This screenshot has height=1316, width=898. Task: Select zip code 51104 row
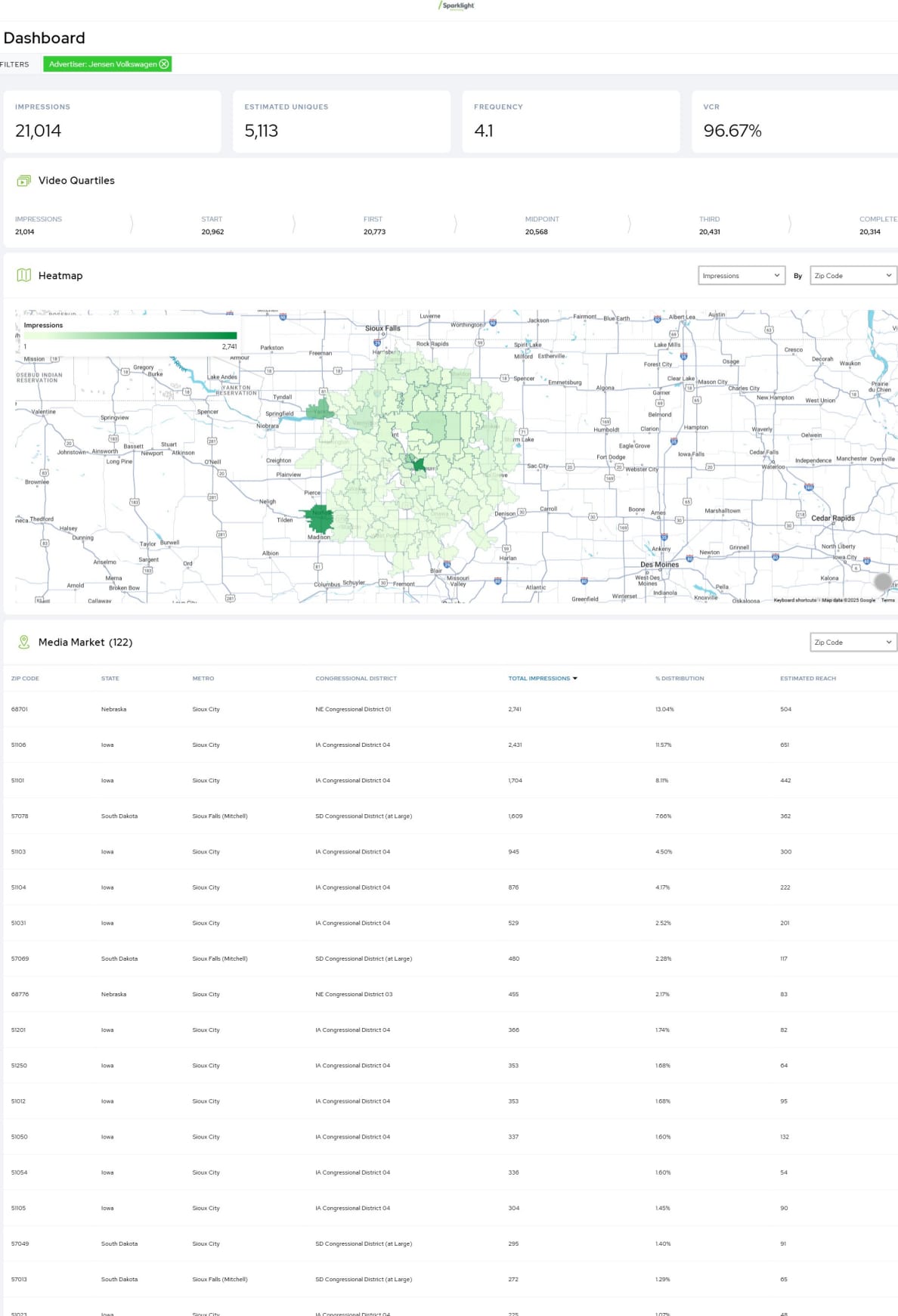coord(449,887)
